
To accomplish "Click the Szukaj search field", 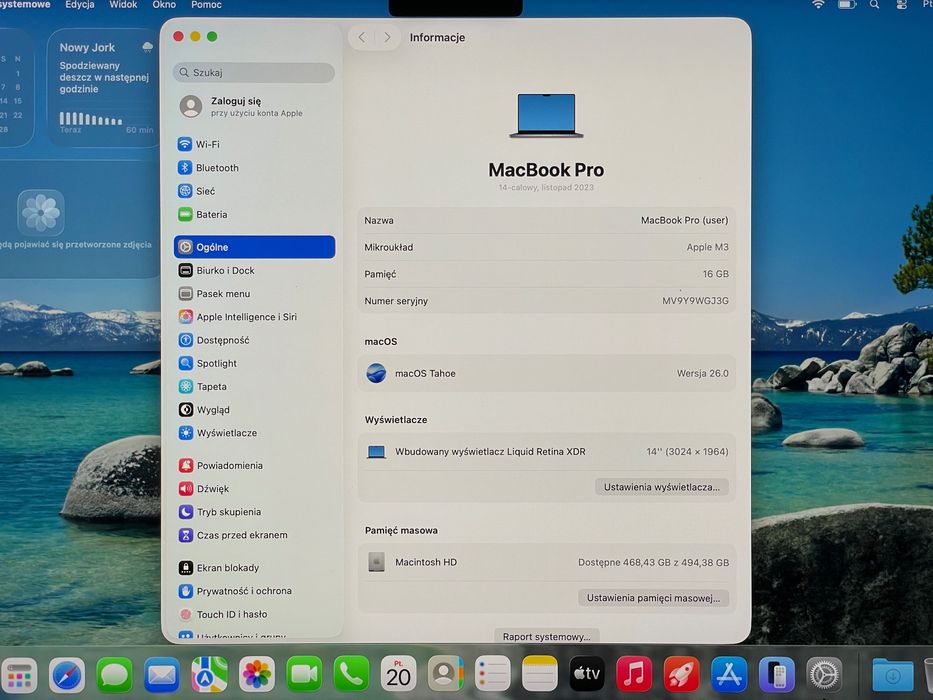I will tap(254, 73).
